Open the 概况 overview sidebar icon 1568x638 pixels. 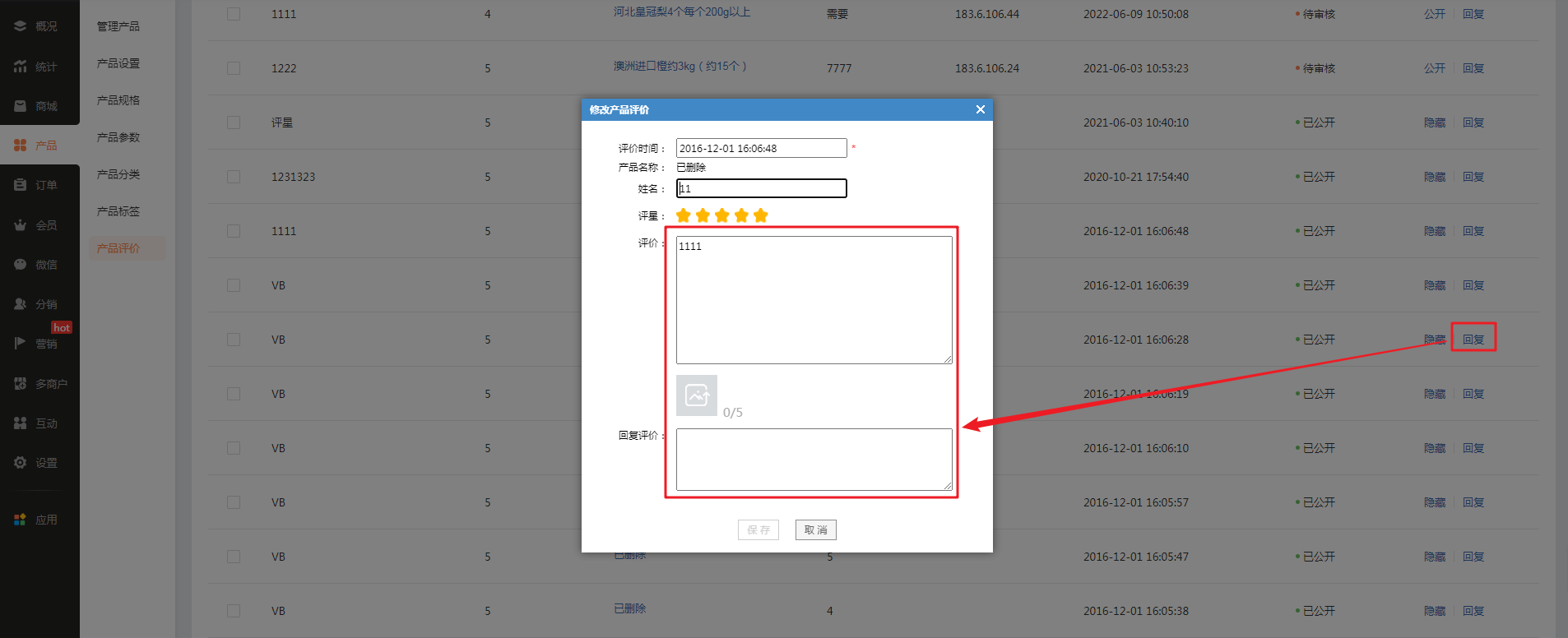(21, 26)
